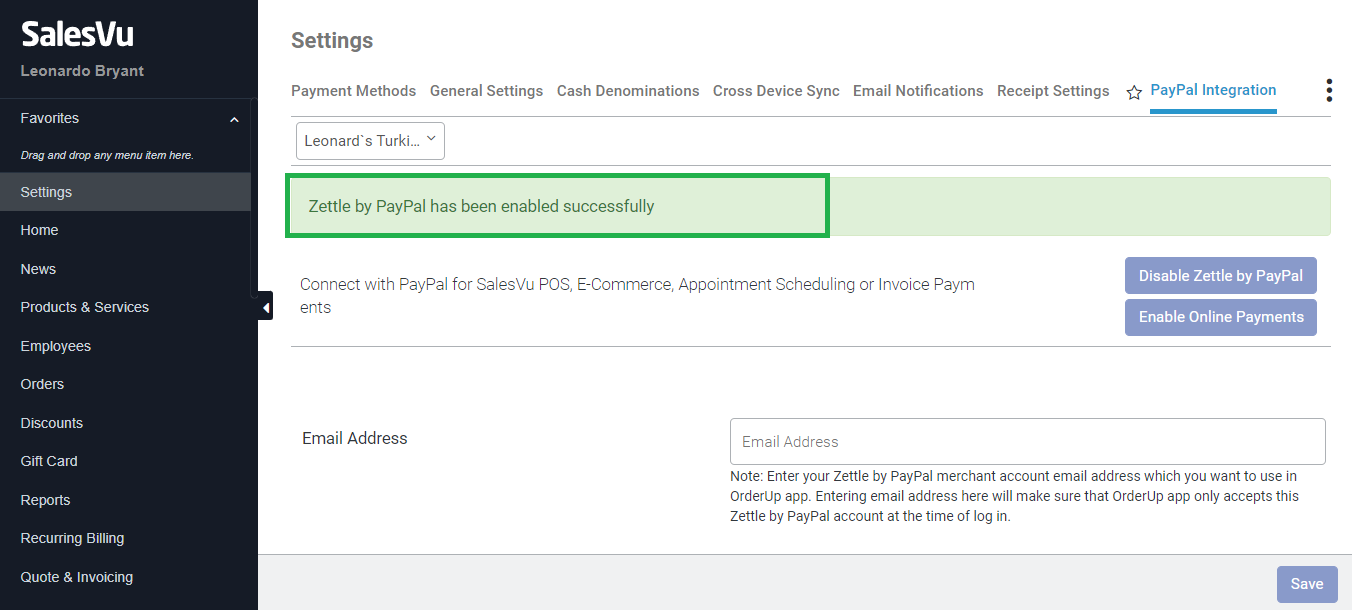The width and height of the screenshot is (1352, 610).
Task: Go to the Cross Device Sync tab
Action: point(776,91)
